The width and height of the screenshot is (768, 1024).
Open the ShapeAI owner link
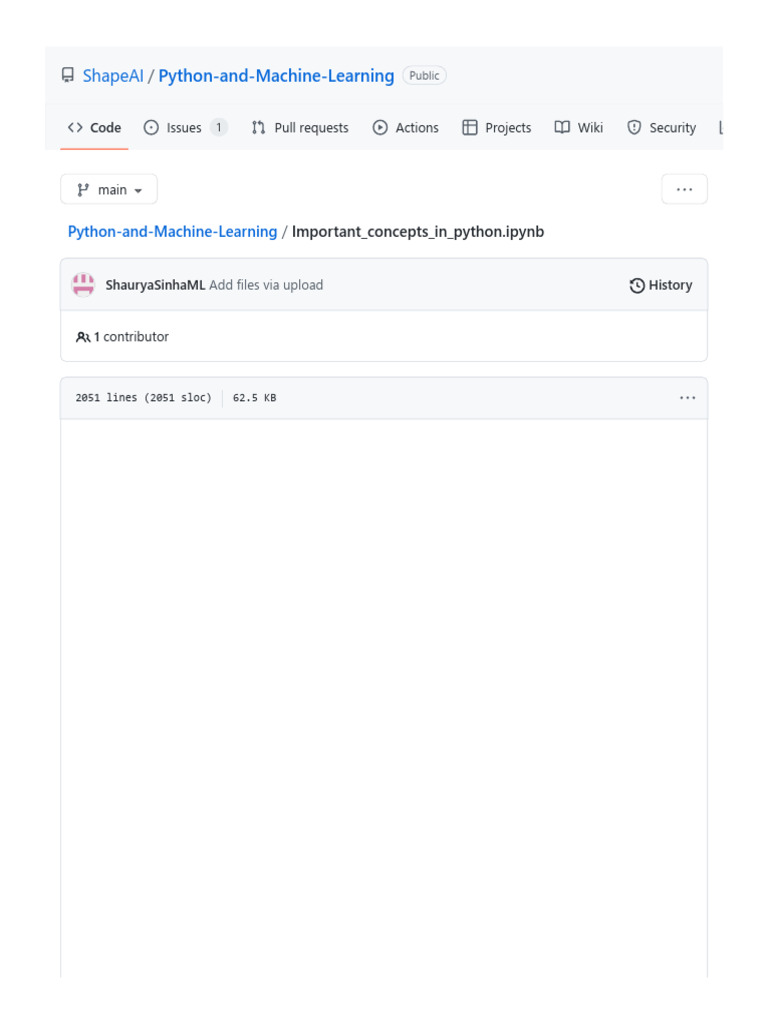113,76
